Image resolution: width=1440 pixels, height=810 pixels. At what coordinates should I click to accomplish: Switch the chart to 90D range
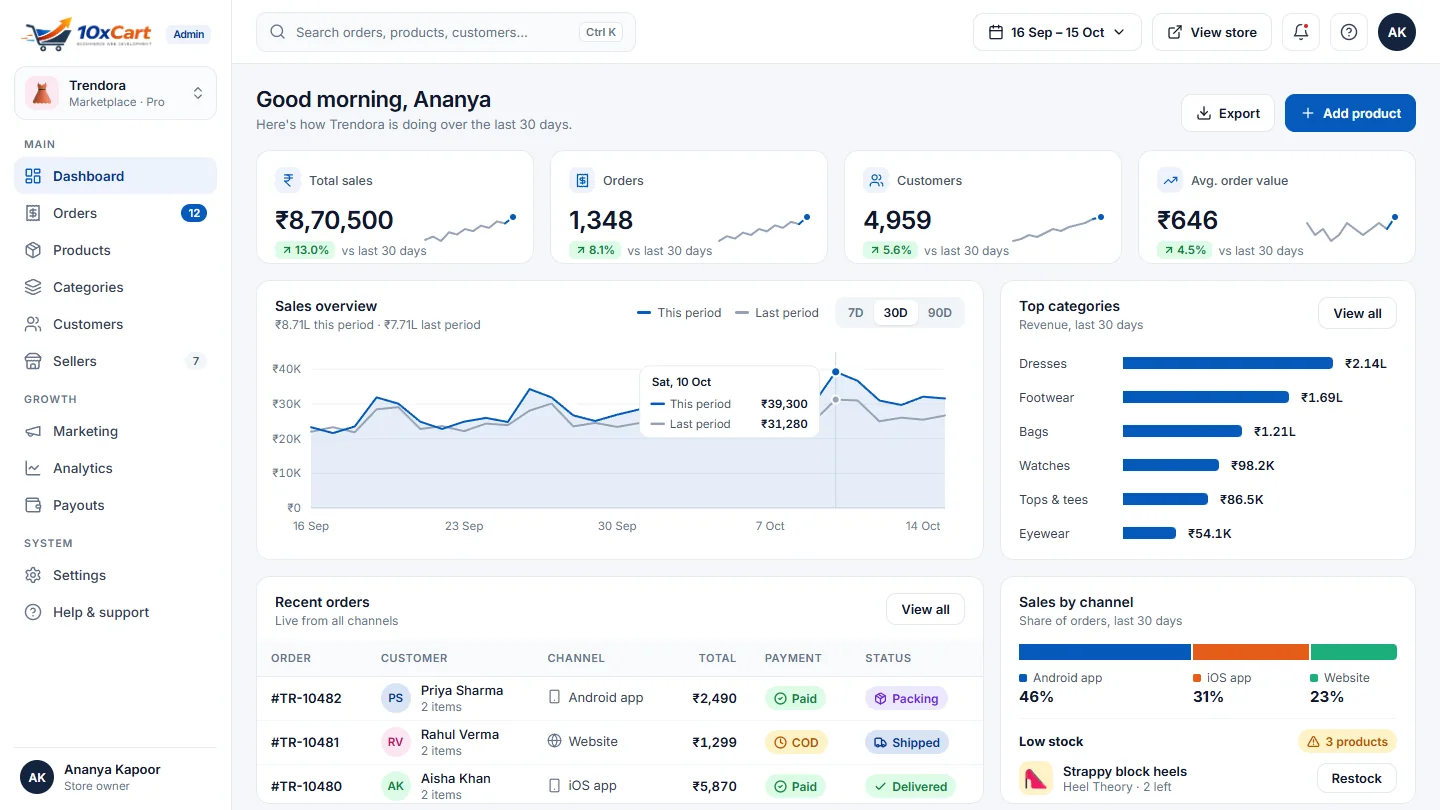(x=940, y=312)
